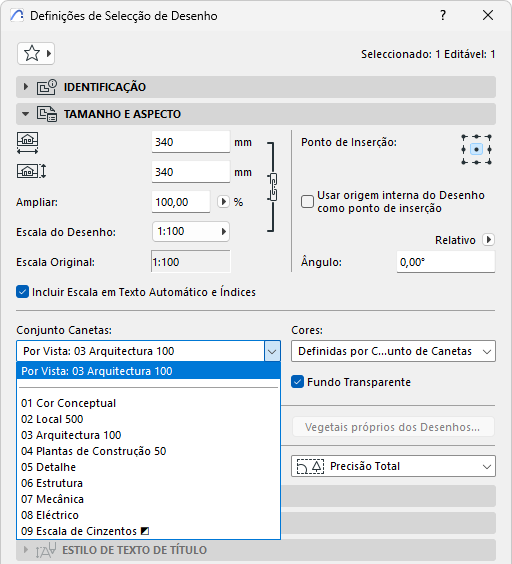
Task: Choose Por Vista: 03 Arquitectura 100 highlighted option
Action: click(148, 371)
